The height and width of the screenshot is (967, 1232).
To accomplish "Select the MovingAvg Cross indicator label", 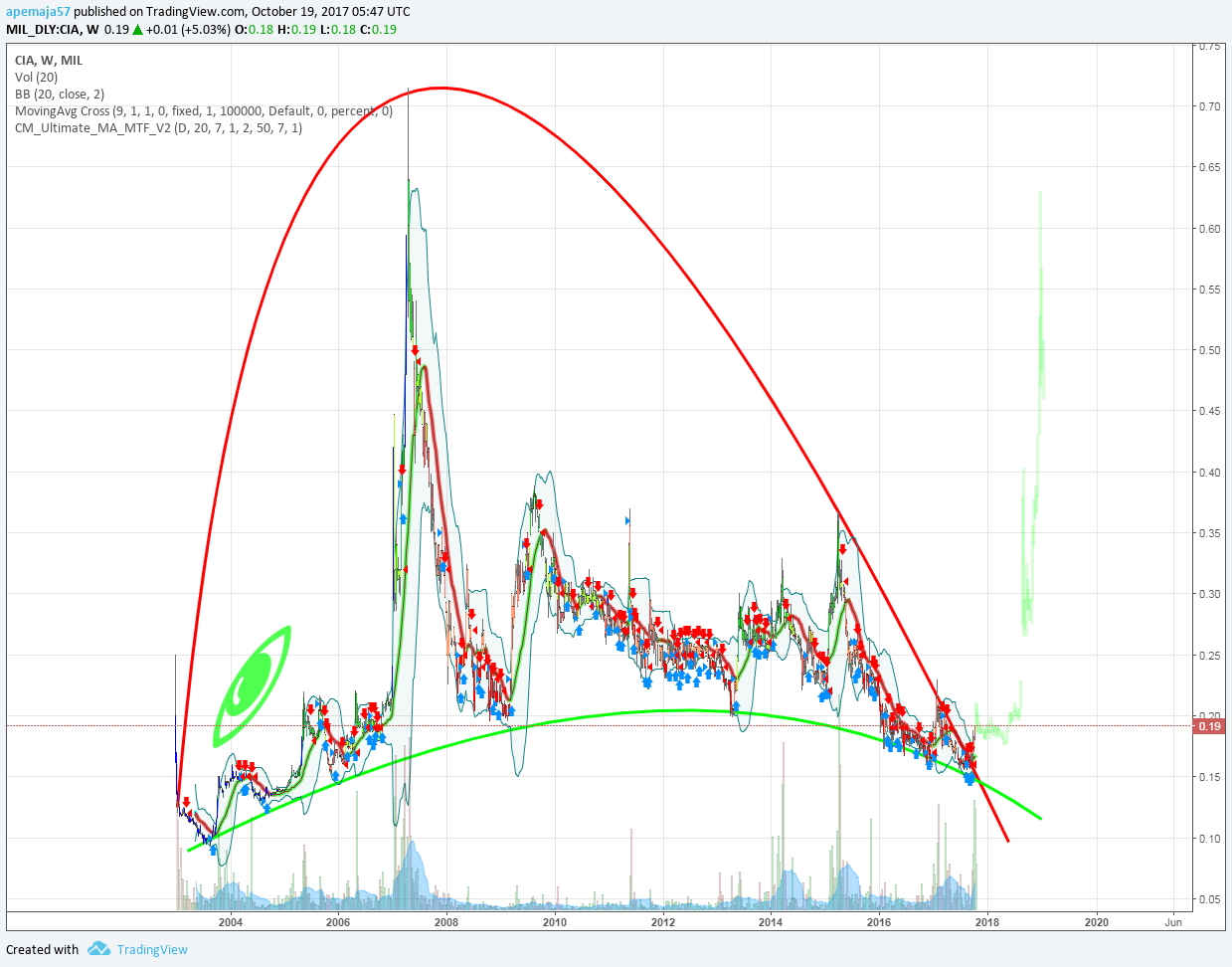I will (204, 110).
